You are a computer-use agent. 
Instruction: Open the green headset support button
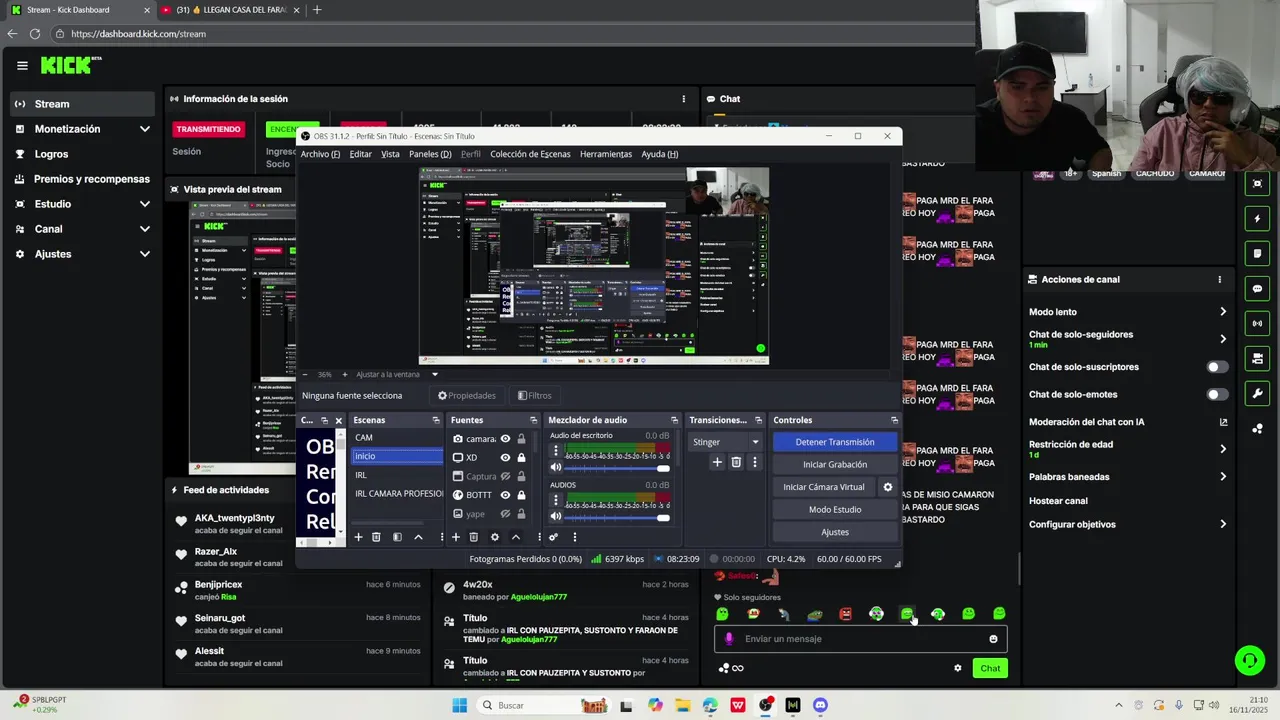[x=1248, y=660]
